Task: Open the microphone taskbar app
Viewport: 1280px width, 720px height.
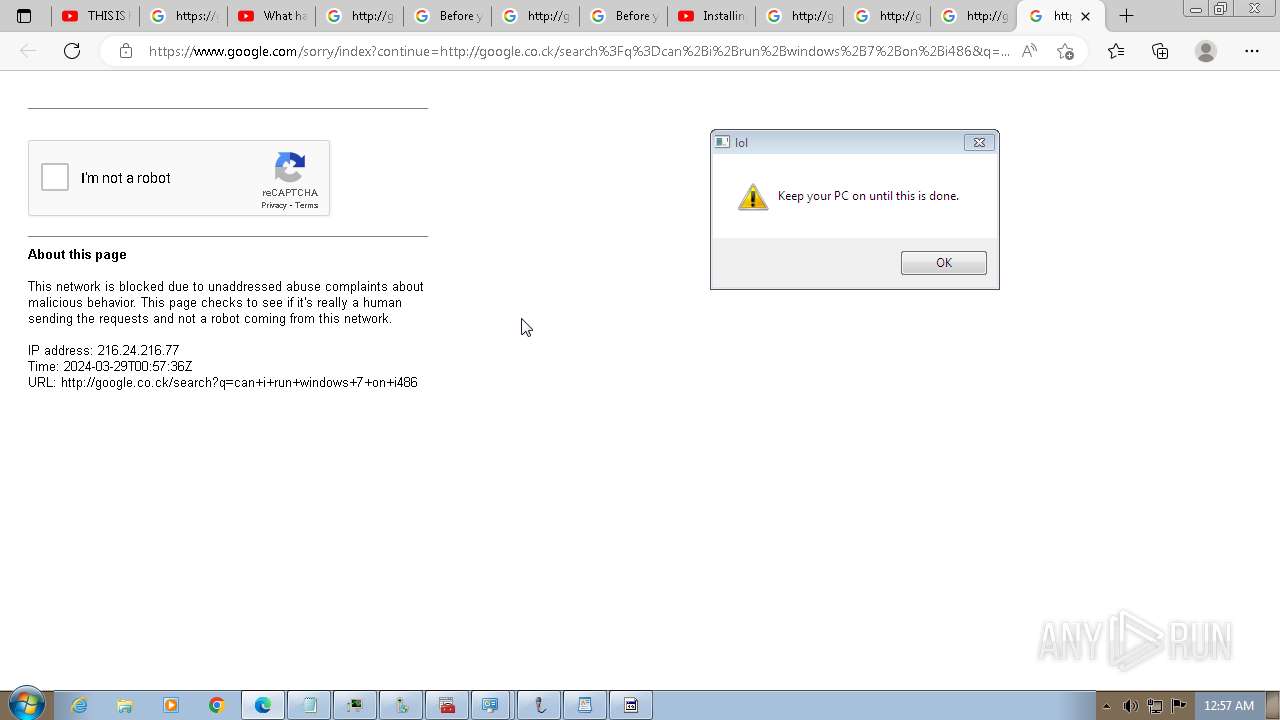Action: [x=539, y=705]
